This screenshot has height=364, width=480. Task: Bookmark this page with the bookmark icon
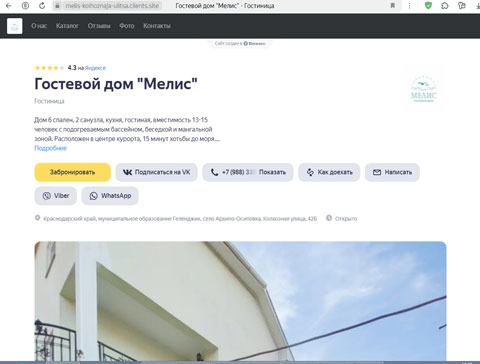click(393, 6)
